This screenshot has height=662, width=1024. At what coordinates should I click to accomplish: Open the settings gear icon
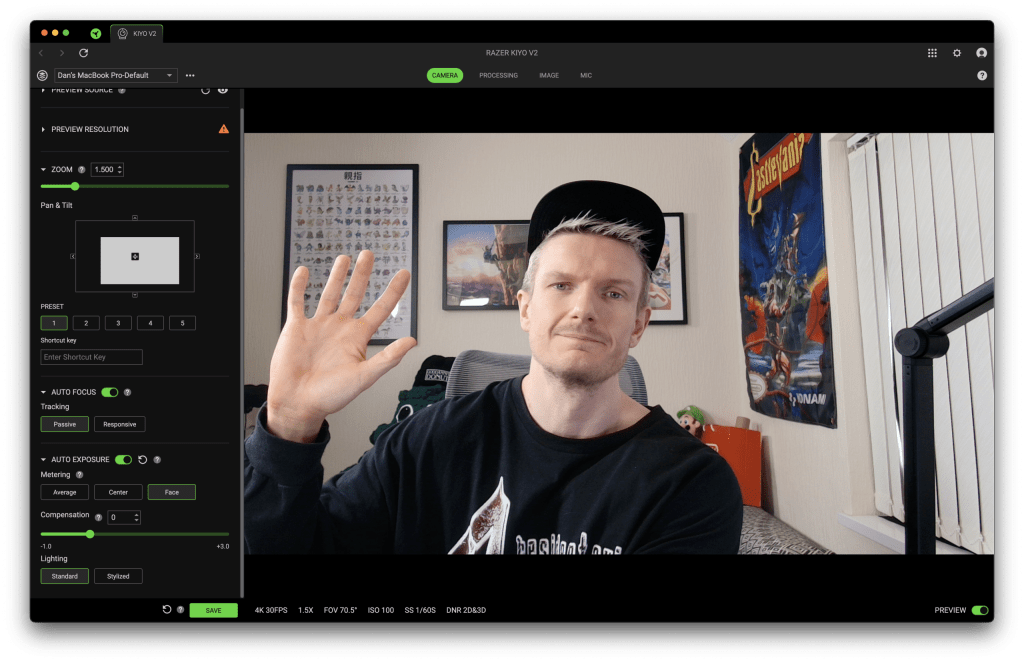(957, 53)
